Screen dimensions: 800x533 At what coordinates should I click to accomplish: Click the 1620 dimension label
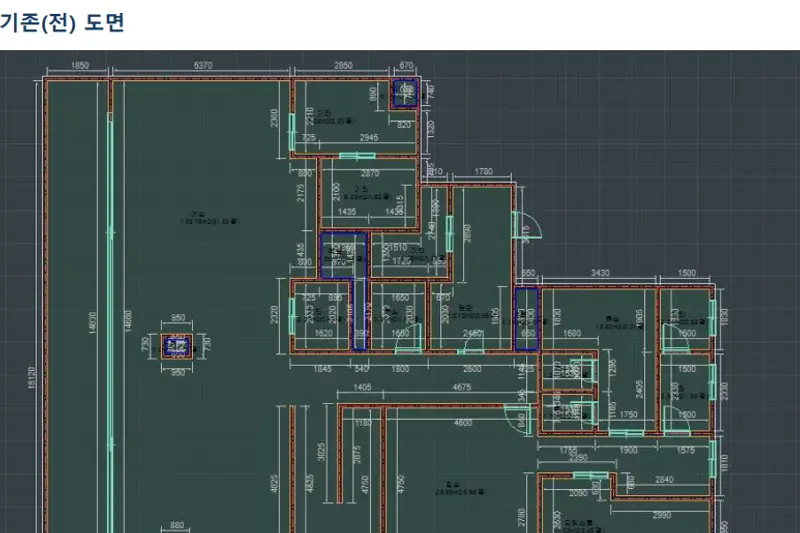(323, 333)
